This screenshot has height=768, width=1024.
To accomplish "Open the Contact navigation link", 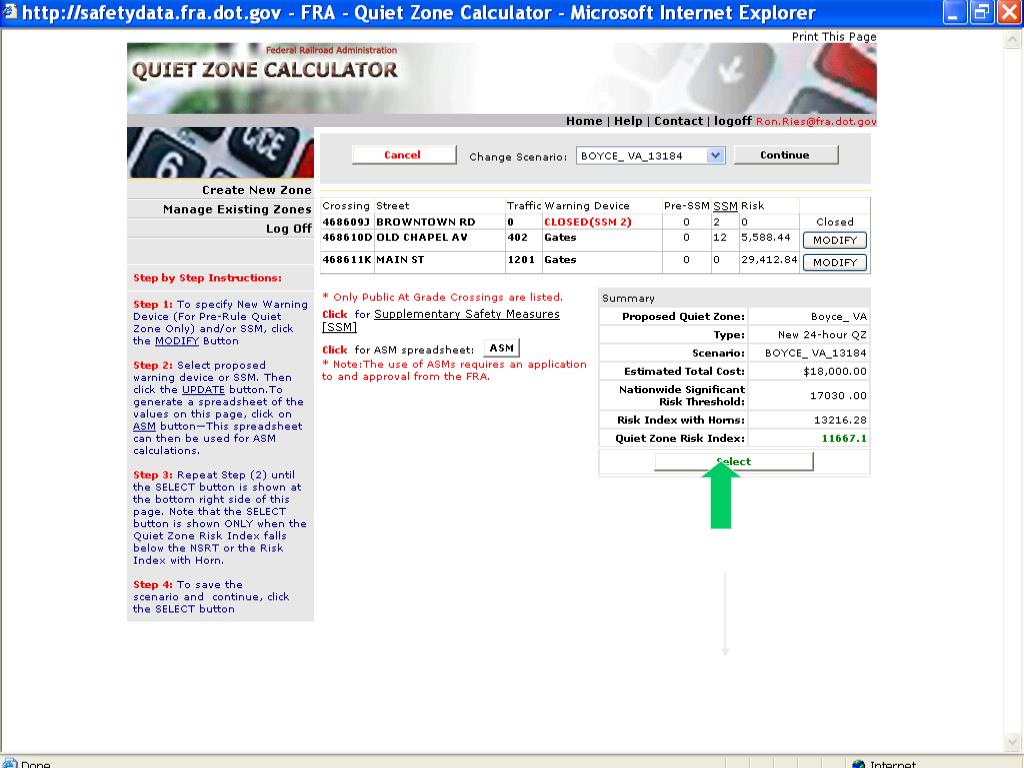I will point(679,121).
